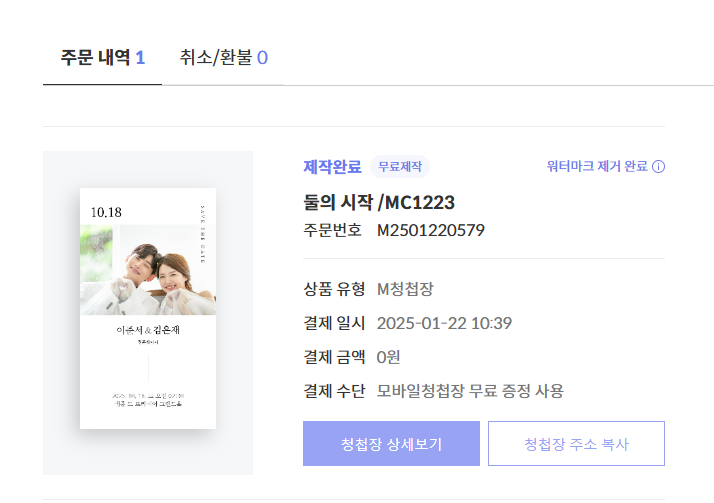Click the 워터마크 제거 완료 link
The image size is (714, 503).
click(597, 167)
